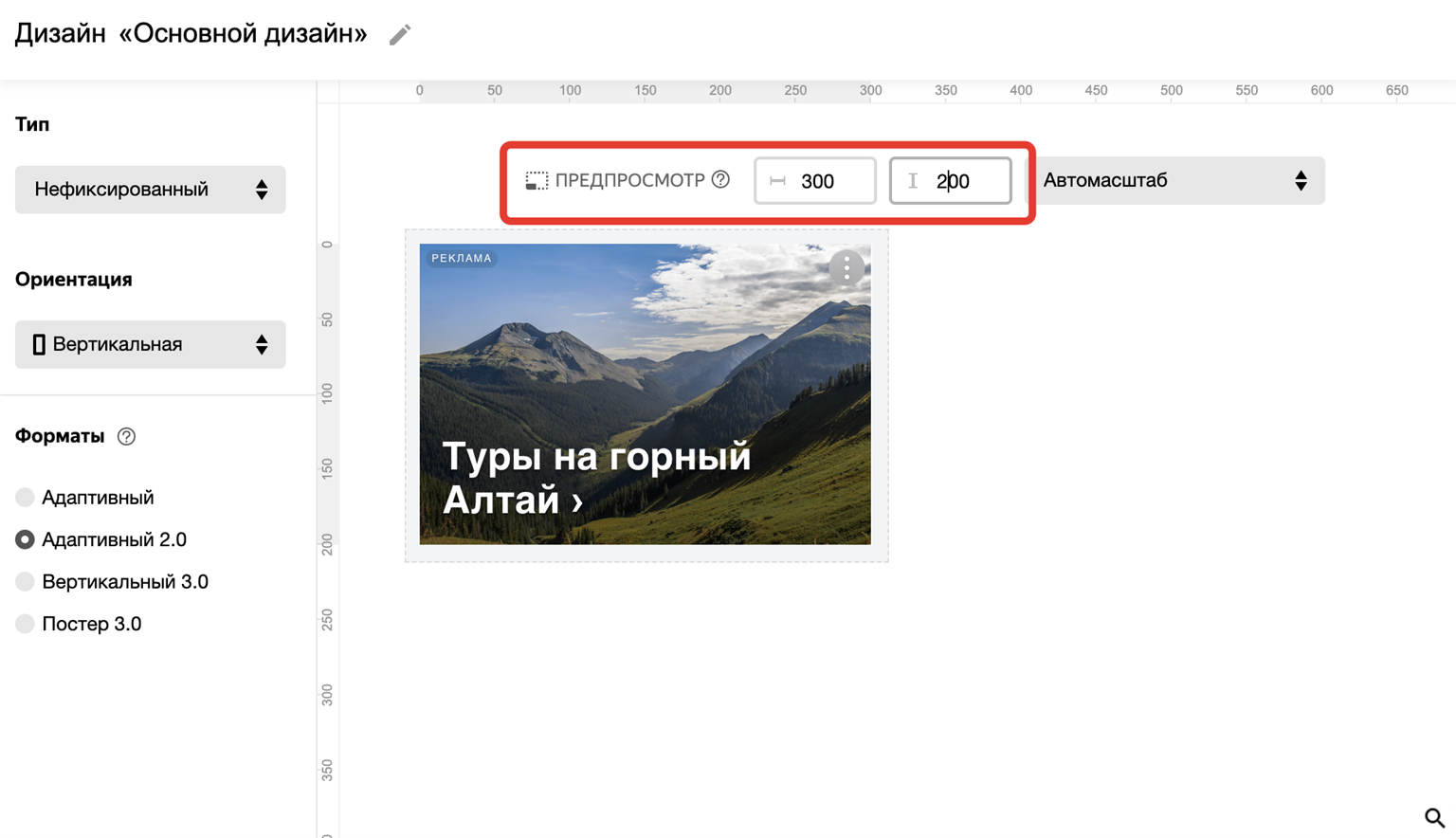Click the РЕКЛАМА label on the banner
This screenshot has height=838, width=1456.
[x=462, y=258]
